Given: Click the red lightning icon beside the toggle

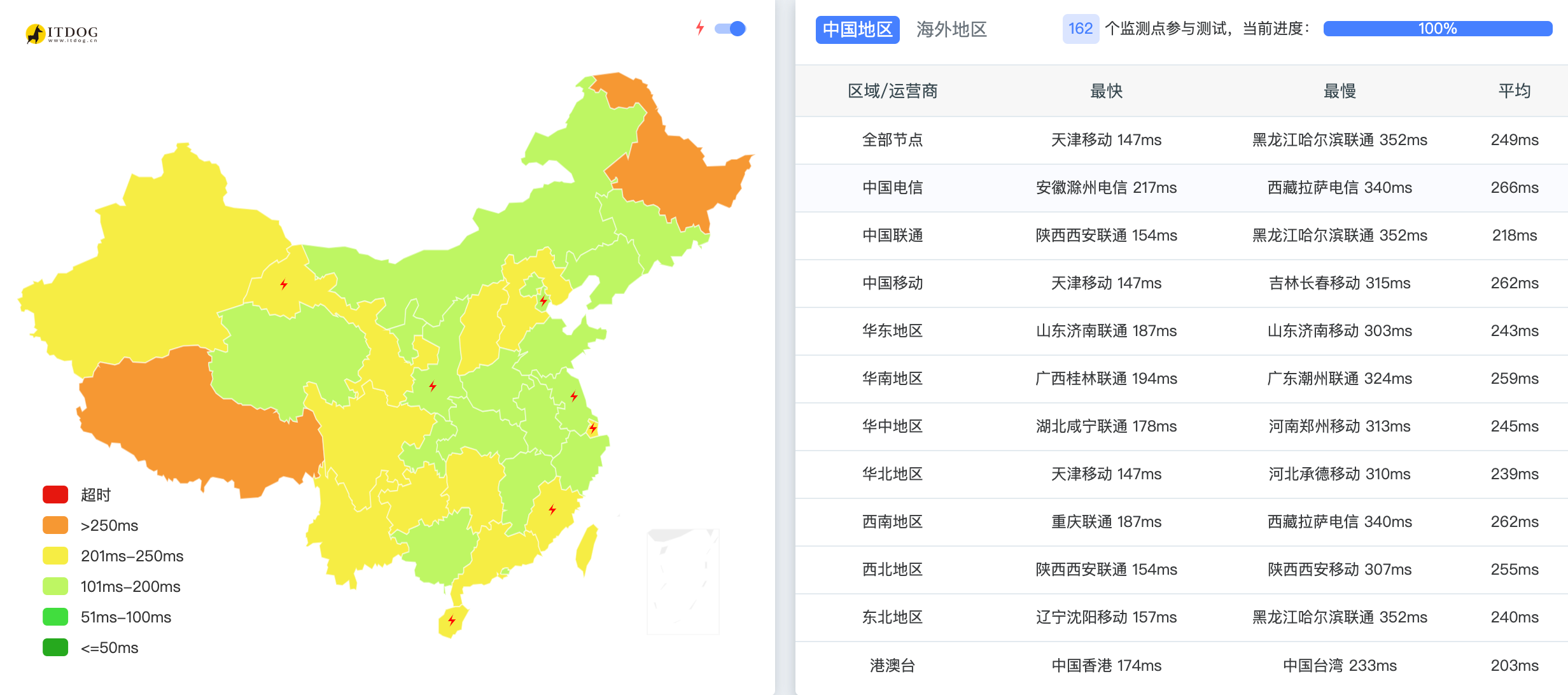Looking at the screenshot, I should click(x=700, y=28).
